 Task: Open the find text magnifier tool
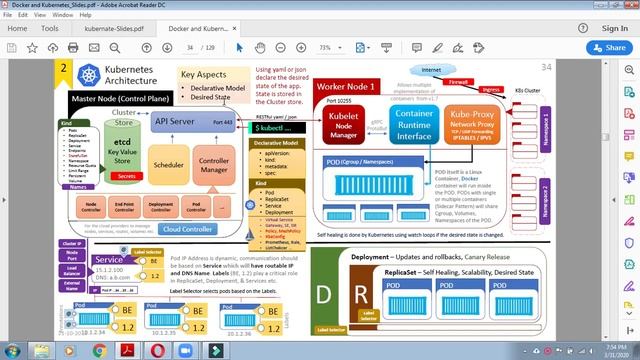(x=115, y=48)
